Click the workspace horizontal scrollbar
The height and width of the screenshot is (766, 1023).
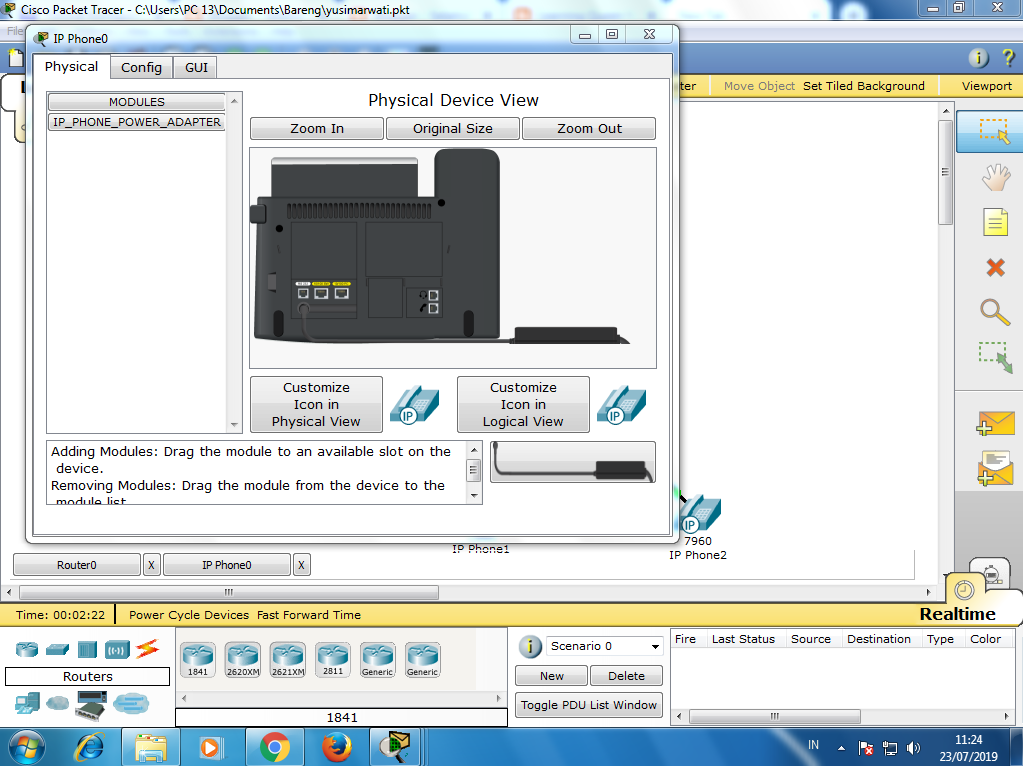(x=228, y=592)
